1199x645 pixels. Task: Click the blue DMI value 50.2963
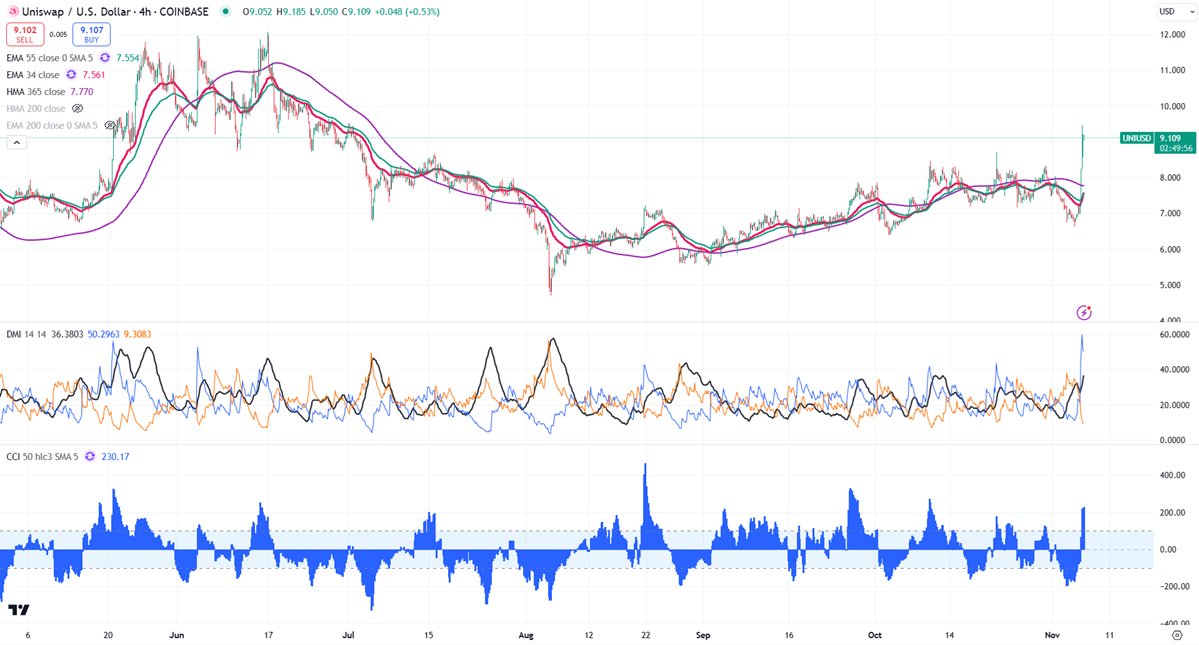[x=103, y=334]
